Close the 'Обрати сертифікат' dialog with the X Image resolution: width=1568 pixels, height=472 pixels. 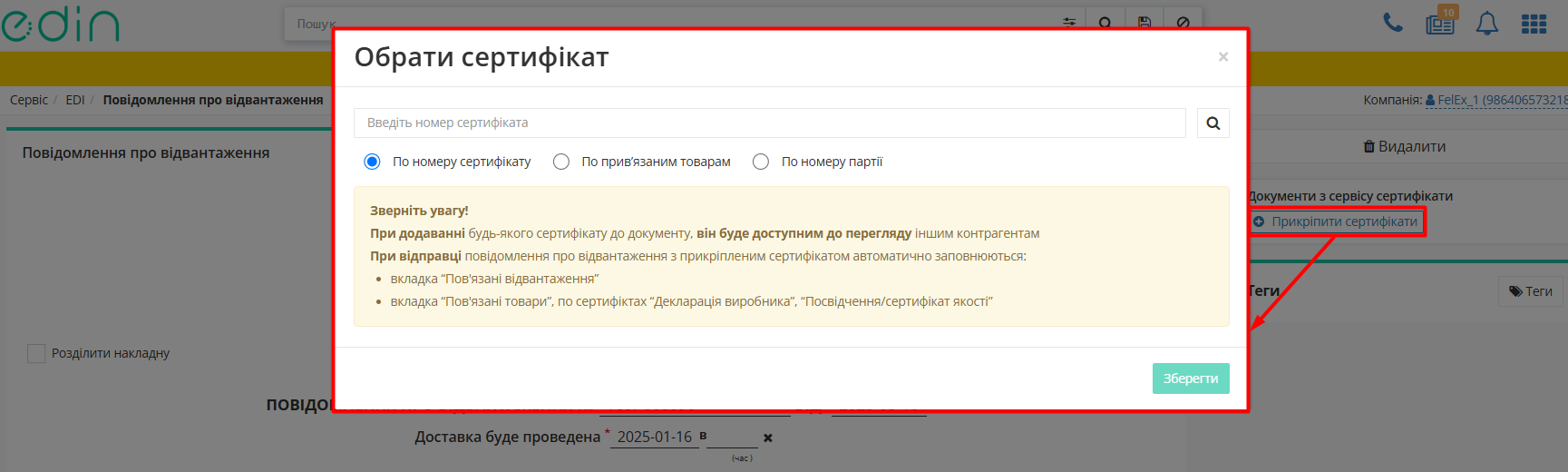tap(1223, 57)
